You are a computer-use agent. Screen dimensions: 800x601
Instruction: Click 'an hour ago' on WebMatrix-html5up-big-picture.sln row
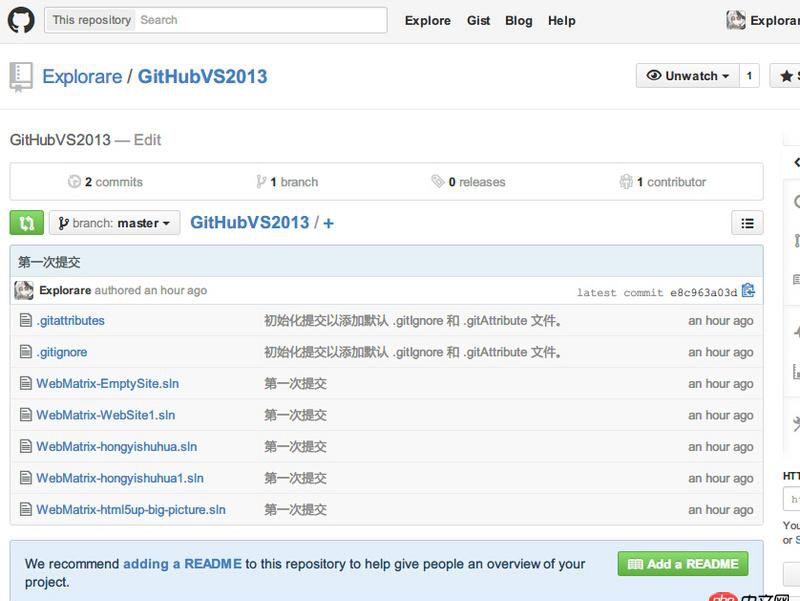(720, 510)
